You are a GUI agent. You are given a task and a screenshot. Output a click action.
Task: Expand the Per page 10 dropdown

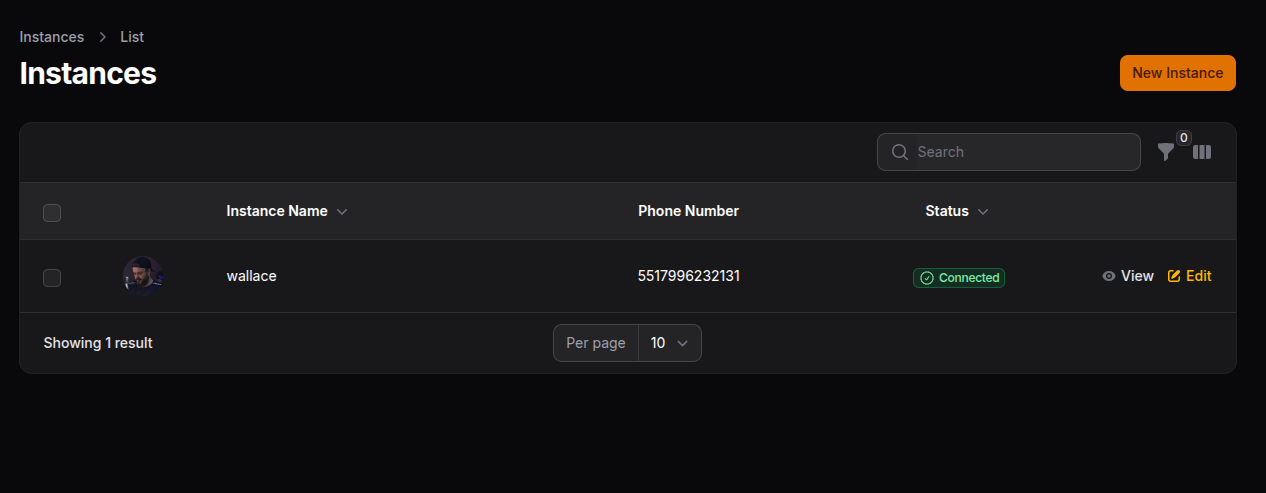point(670,343)
